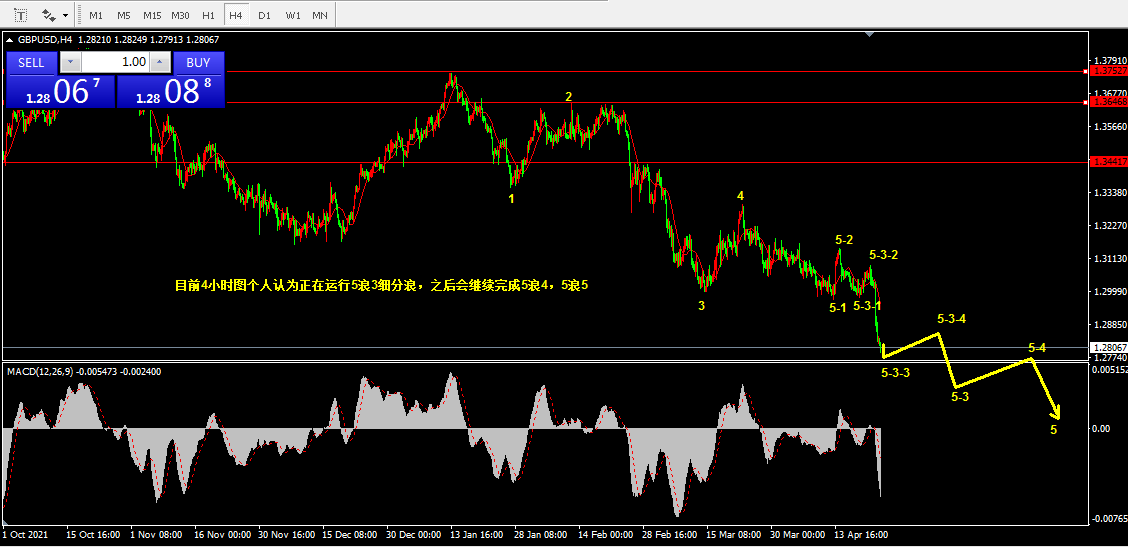Select the 5-3-4 wave label
Screen dimensions: 1128x548
[952, 319]
